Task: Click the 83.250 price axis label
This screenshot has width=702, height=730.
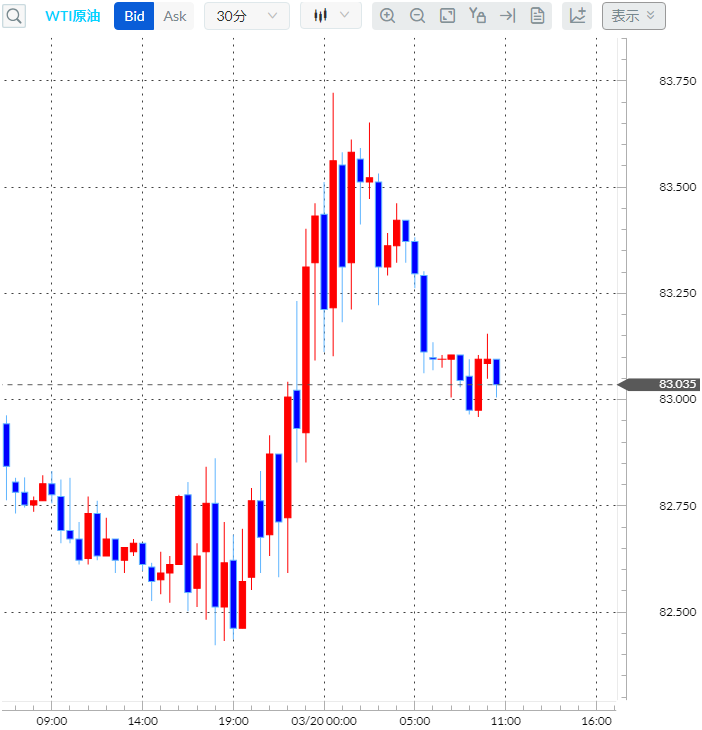Action: coord(677,293)
